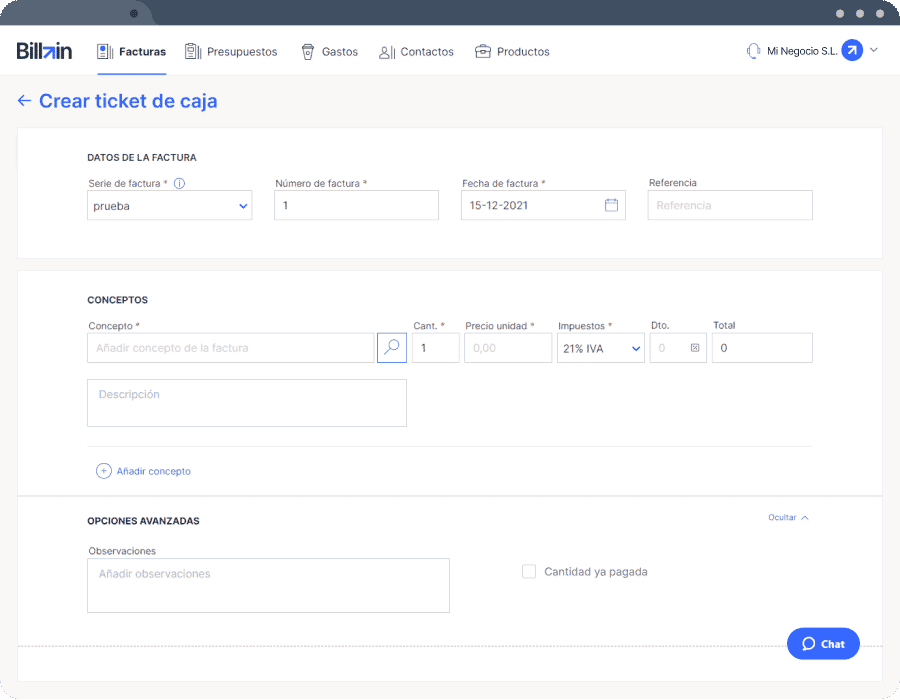Screen dimensions: 900x700
Task: Click the Referencia input field
Action: (730, 205)
